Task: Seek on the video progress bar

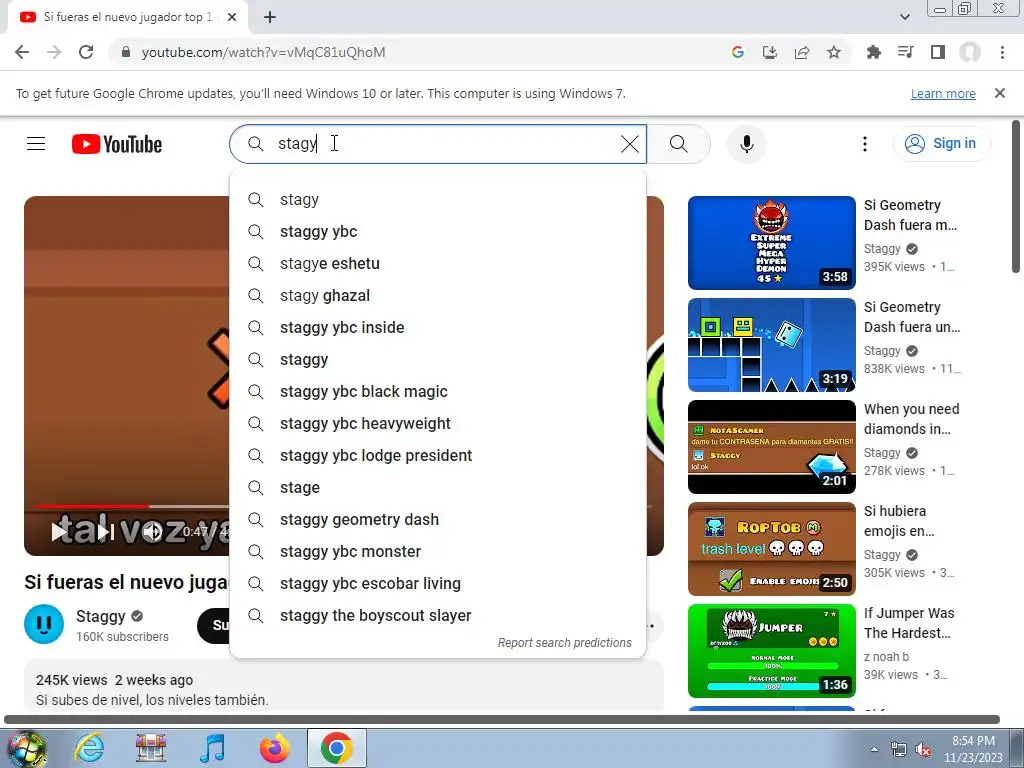Action: [x=133, y=506]
